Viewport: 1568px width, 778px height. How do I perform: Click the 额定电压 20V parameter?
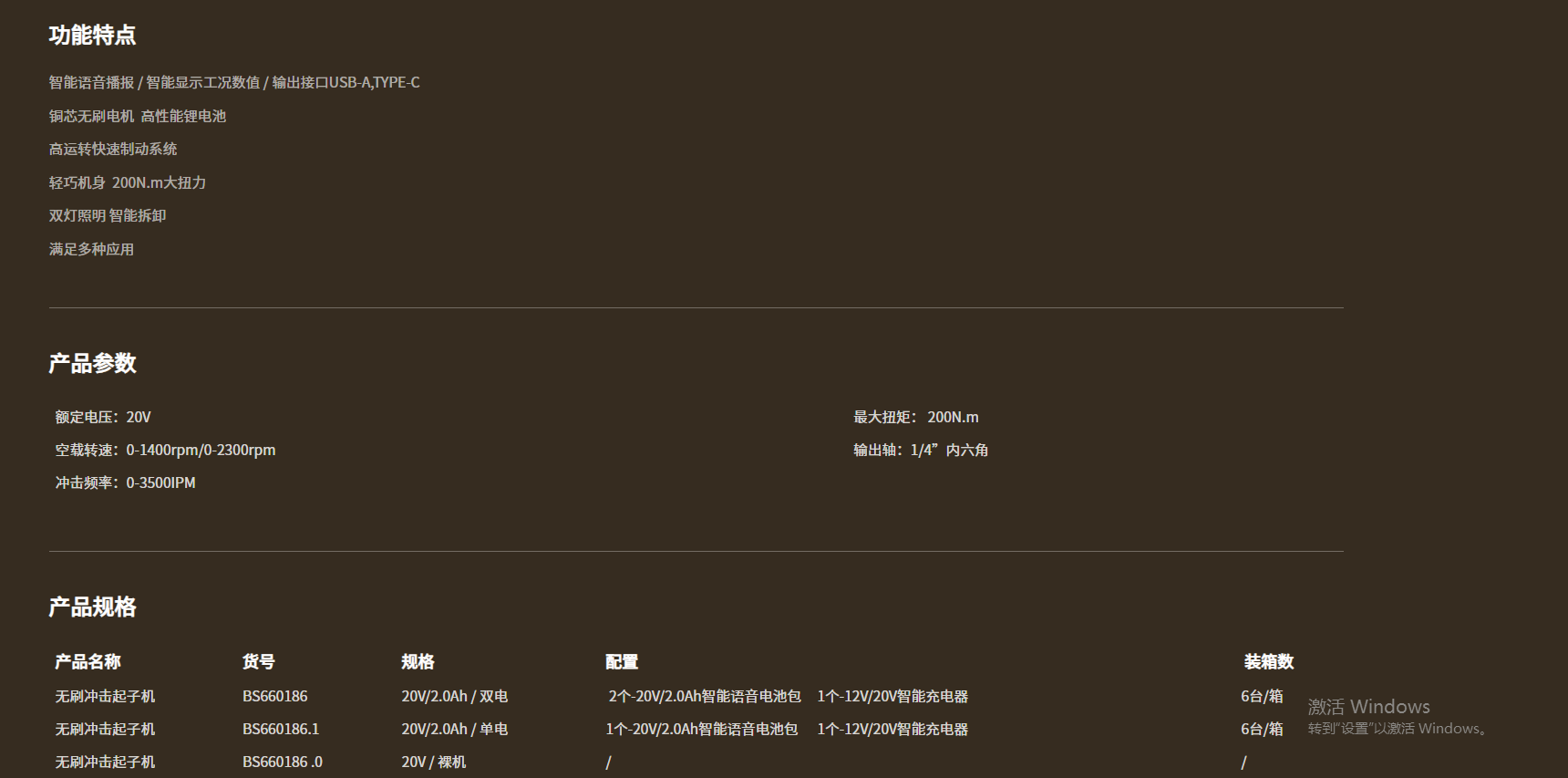[x=102, y=417]
